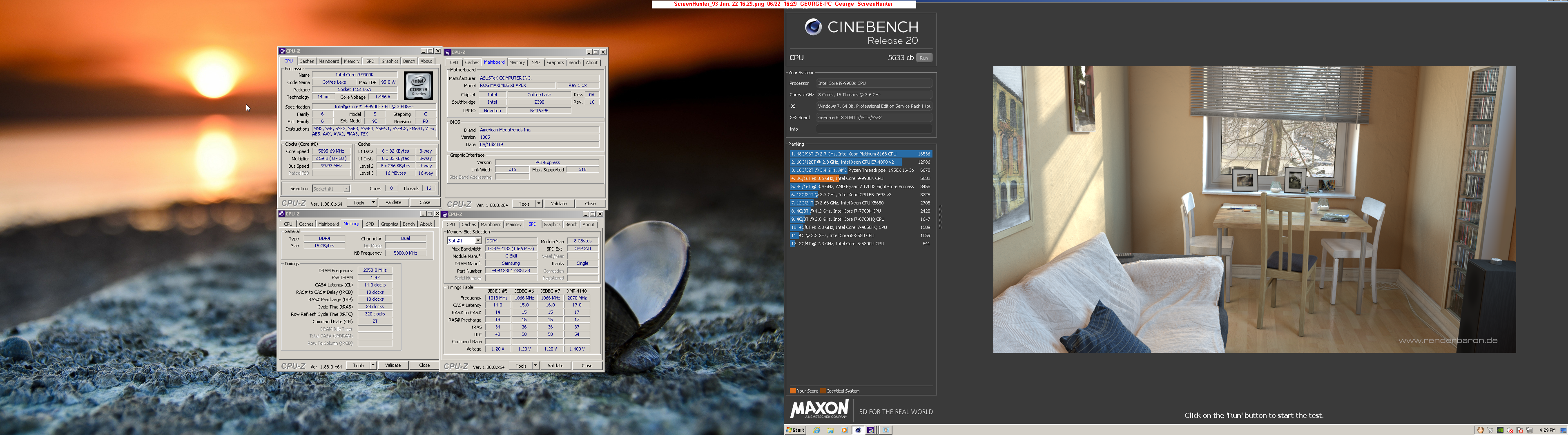The width and height of the screenshot is (1568, 435).
Task: Switch to Caches tab in CPU window
Action: (x=307, y=62)
